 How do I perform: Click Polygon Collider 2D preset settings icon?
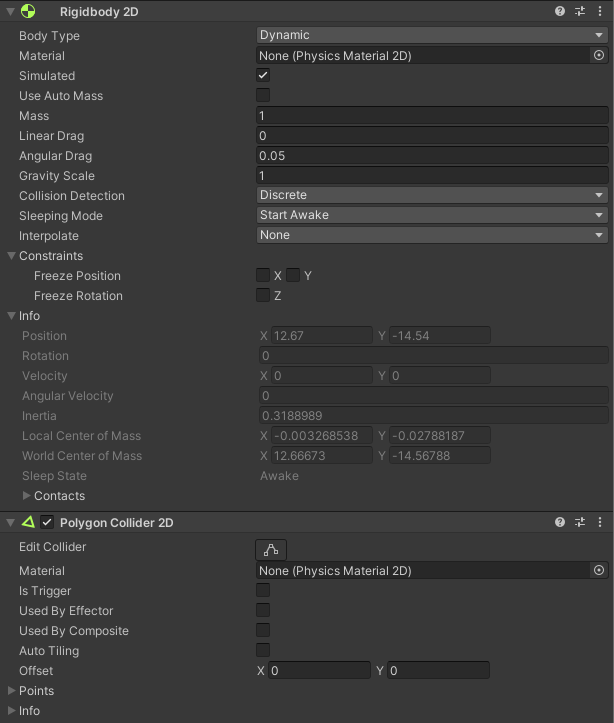point(580,522)
